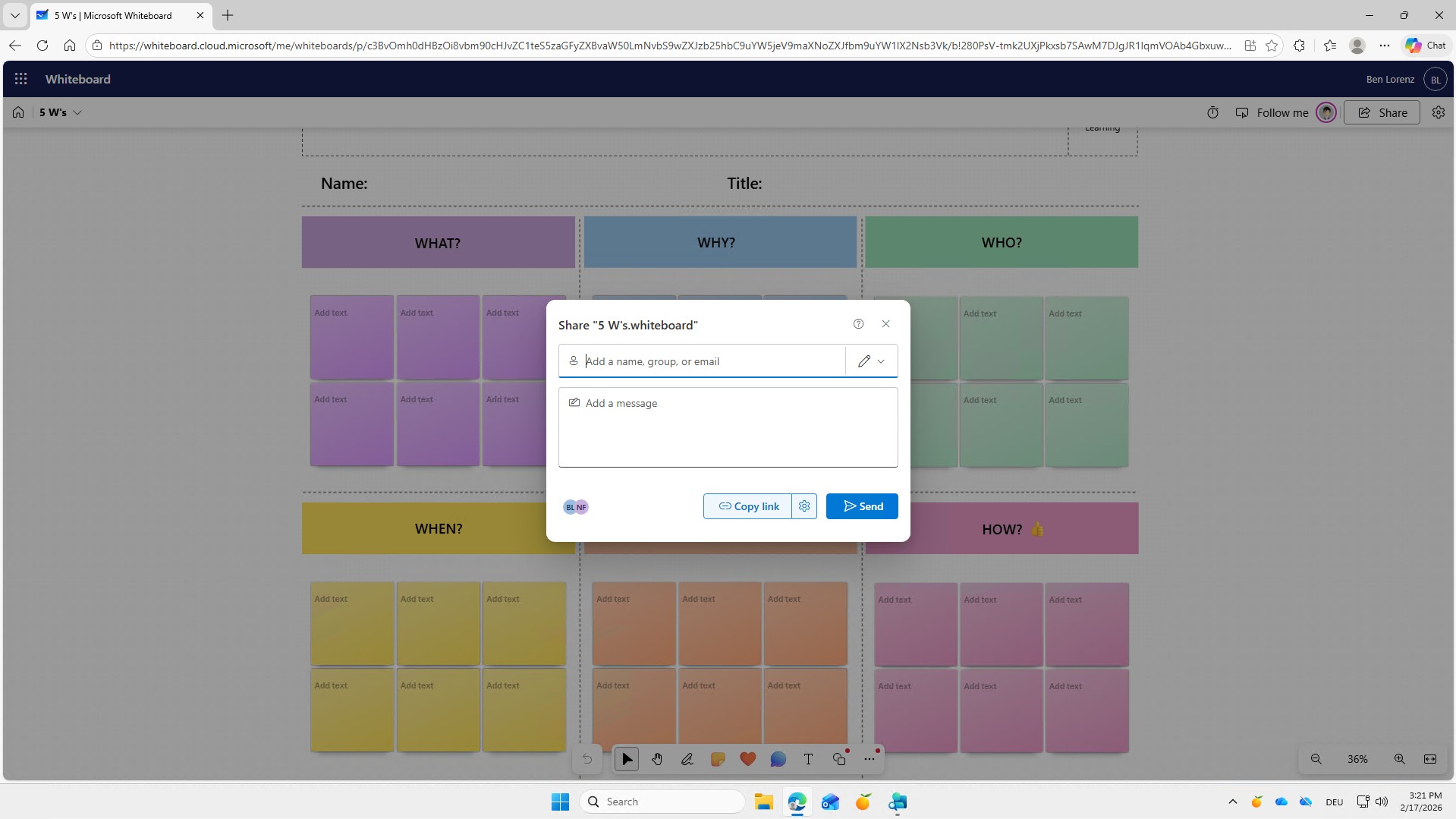This screenshot has height=819, width=1456.
Task: Toggle fit to screen view
Action: point(1430,759)
